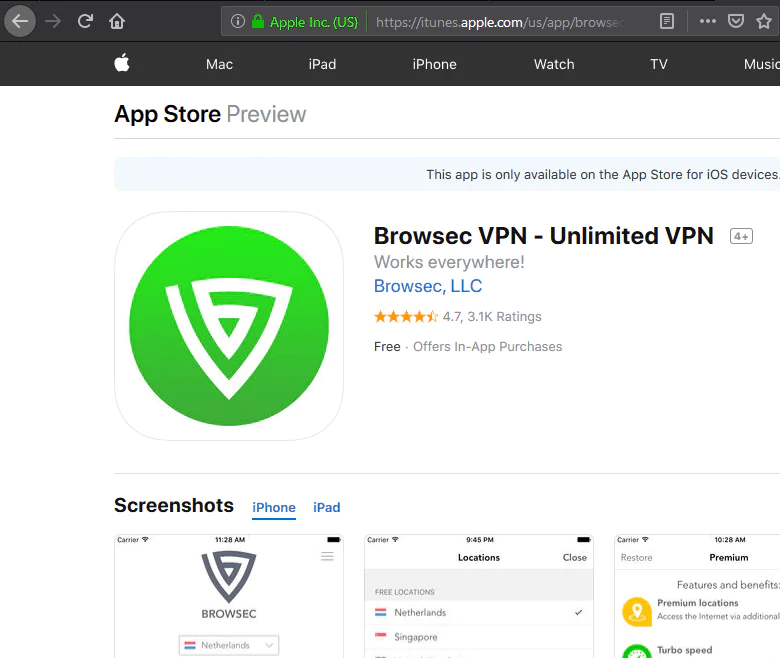Screen dimensions: 780x658
Task: Go back using the browser back arrow
Action: click(20, 21)
